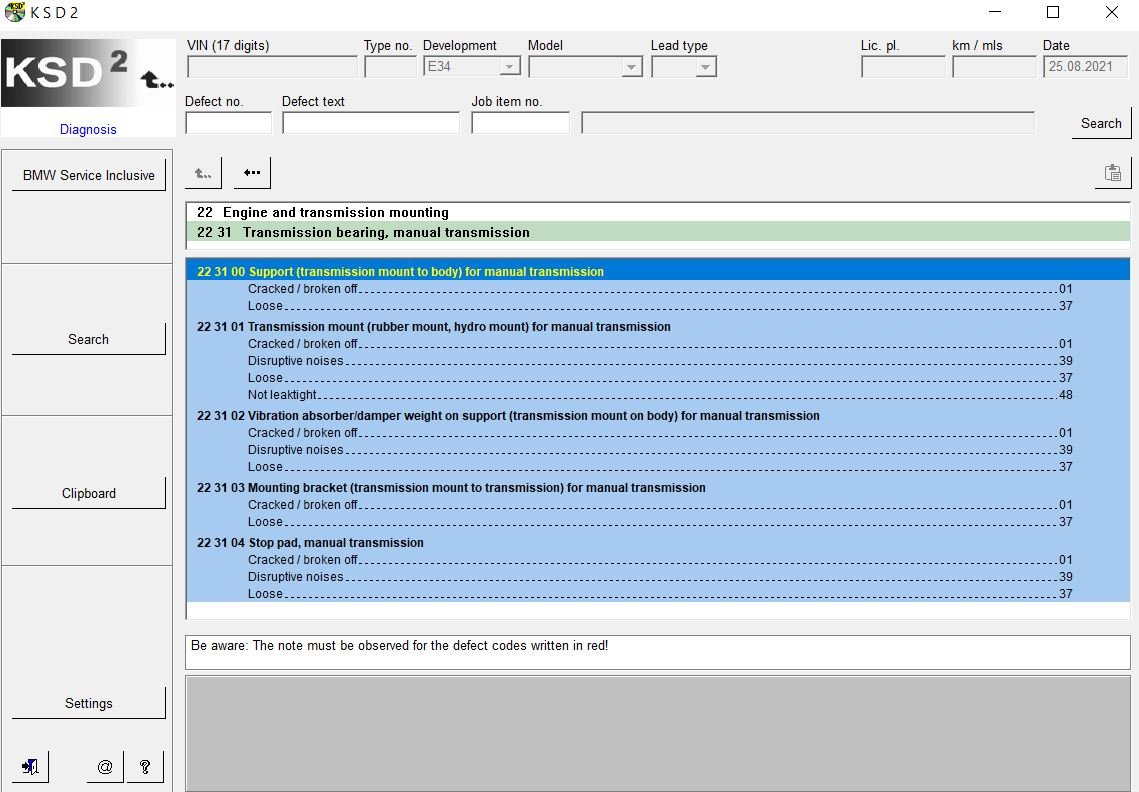Click the Defect text input field
This screenshot has width=1139, height=792.
coord(370,123)
